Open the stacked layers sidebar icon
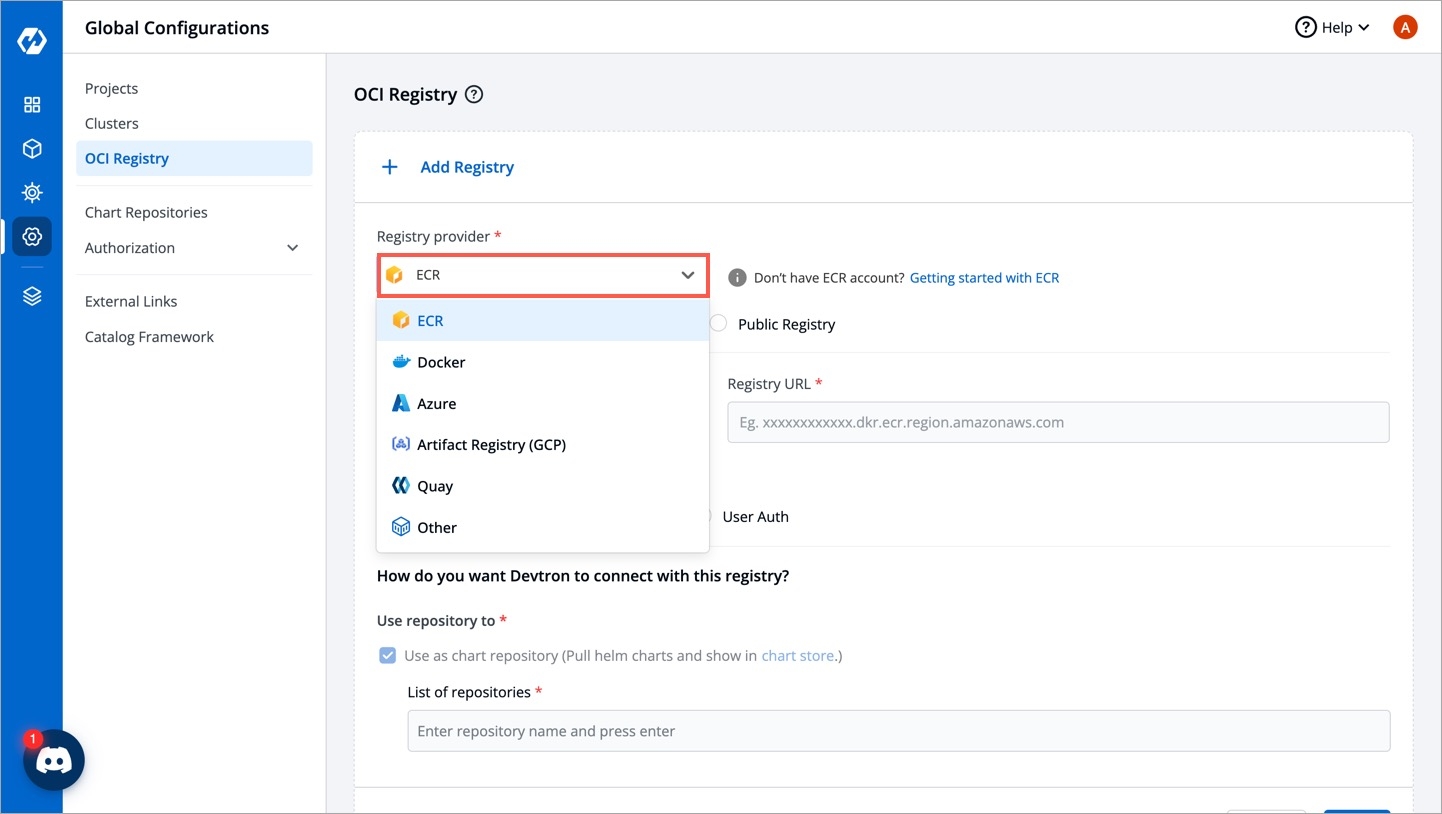Screen dimensions: 1442x814 point(32,297)
